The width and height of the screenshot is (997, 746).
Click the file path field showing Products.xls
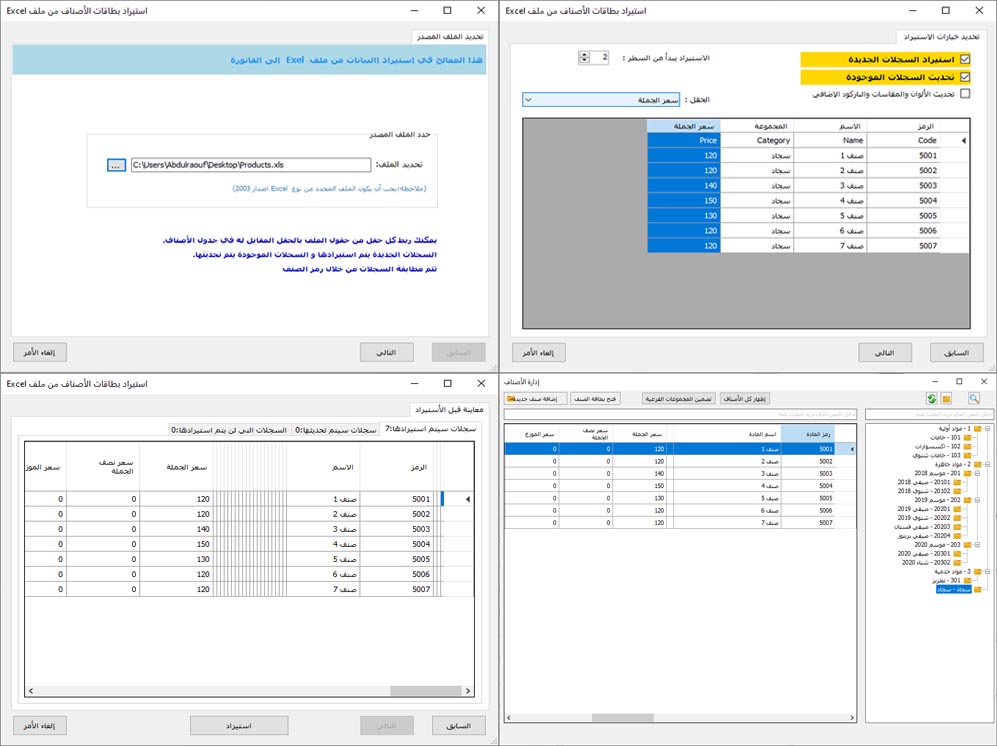251,165
